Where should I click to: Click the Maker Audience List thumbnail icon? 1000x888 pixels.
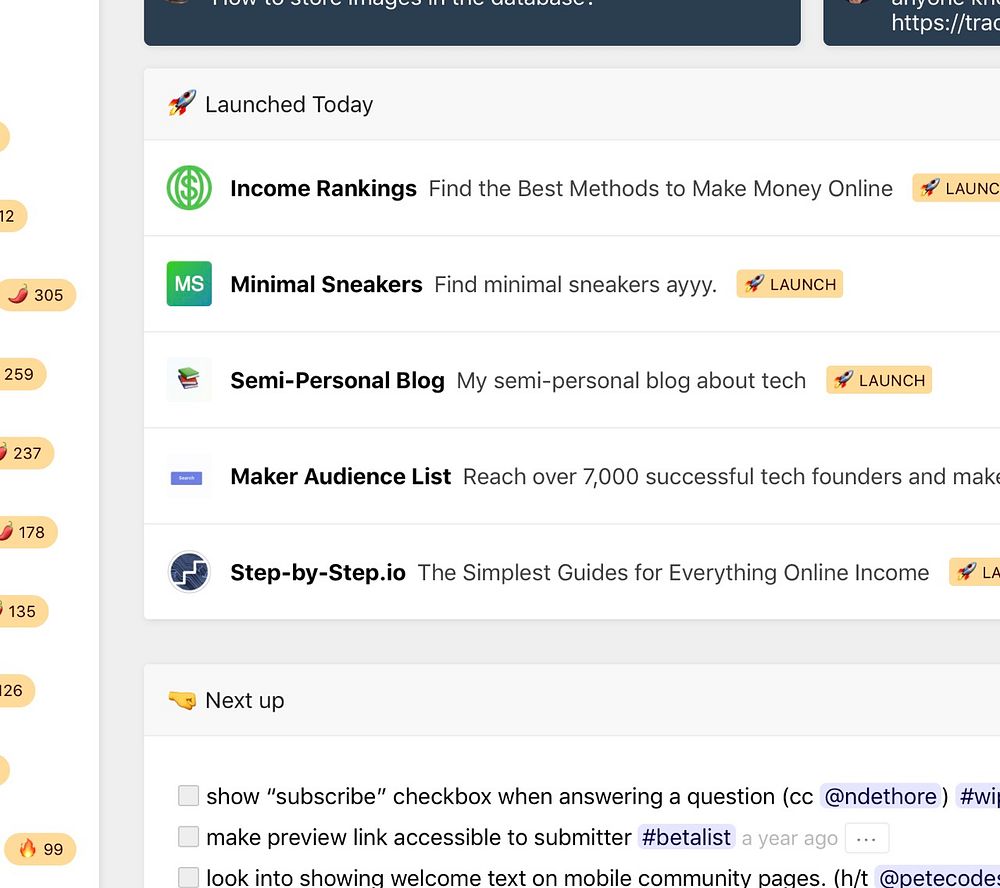(x=189, y=477)
